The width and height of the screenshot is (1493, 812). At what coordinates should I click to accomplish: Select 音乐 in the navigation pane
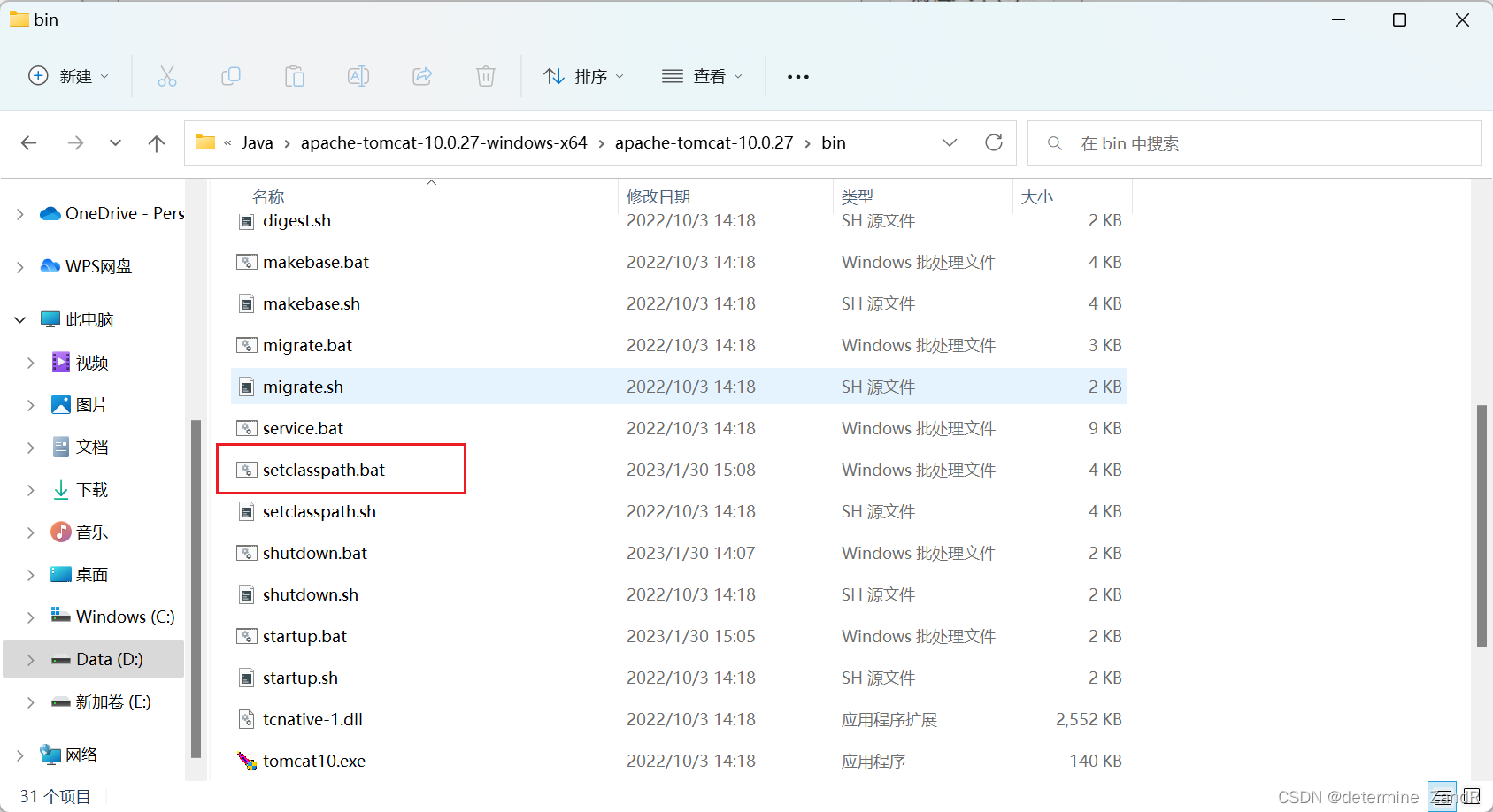point(92,532)
